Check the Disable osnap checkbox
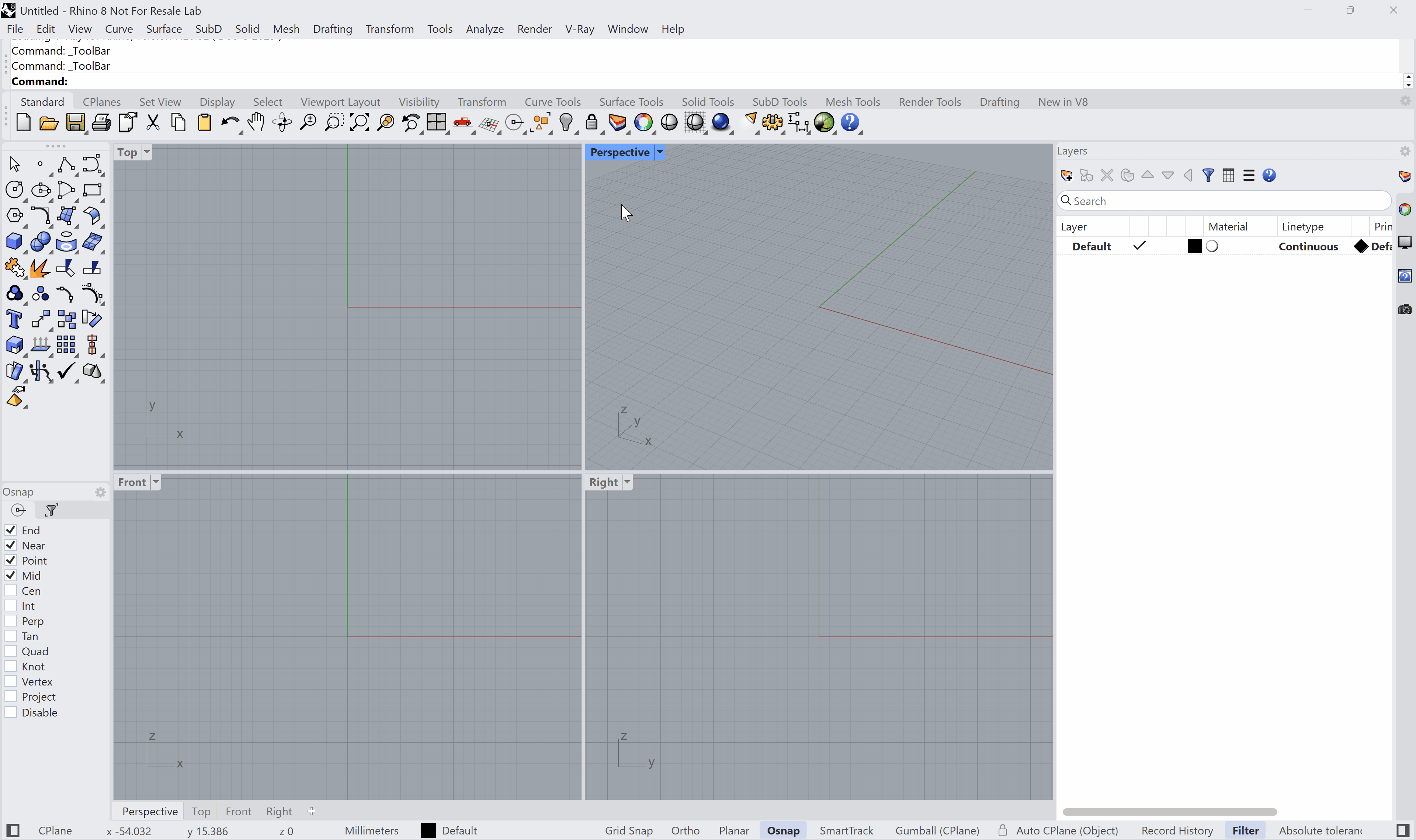Image resolution: width=1416 pixels, height=840 pixels. pyautogui.click(x=11, y=712)
